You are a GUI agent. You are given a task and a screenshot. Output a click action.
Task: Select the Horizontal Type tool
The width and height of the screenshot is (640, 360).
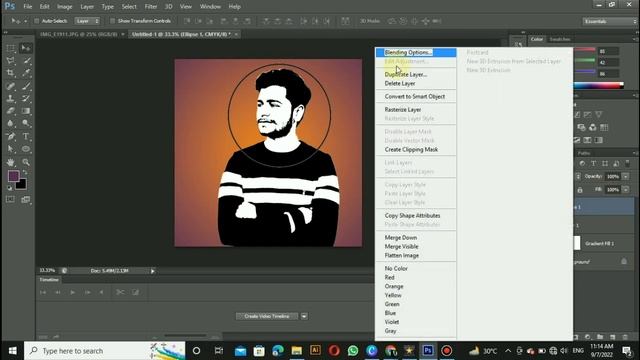(26, 136)
